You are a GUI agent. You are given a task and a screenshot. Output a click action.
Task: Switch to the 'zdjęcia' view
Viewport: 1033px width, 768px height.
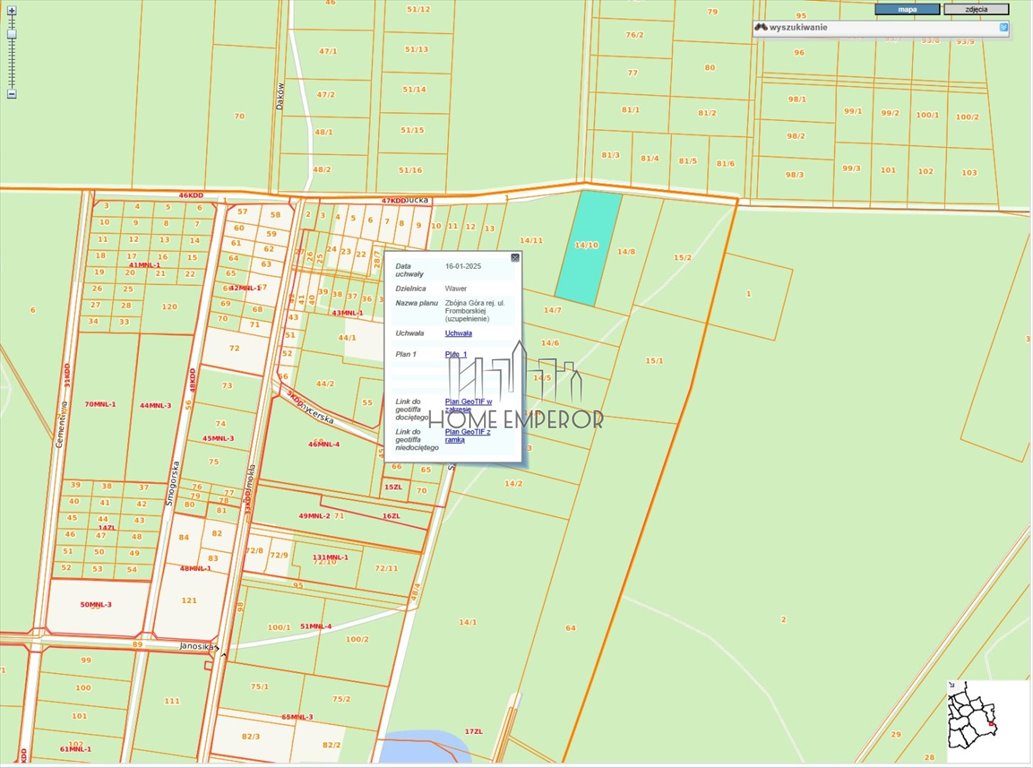[x=976, y=9]
